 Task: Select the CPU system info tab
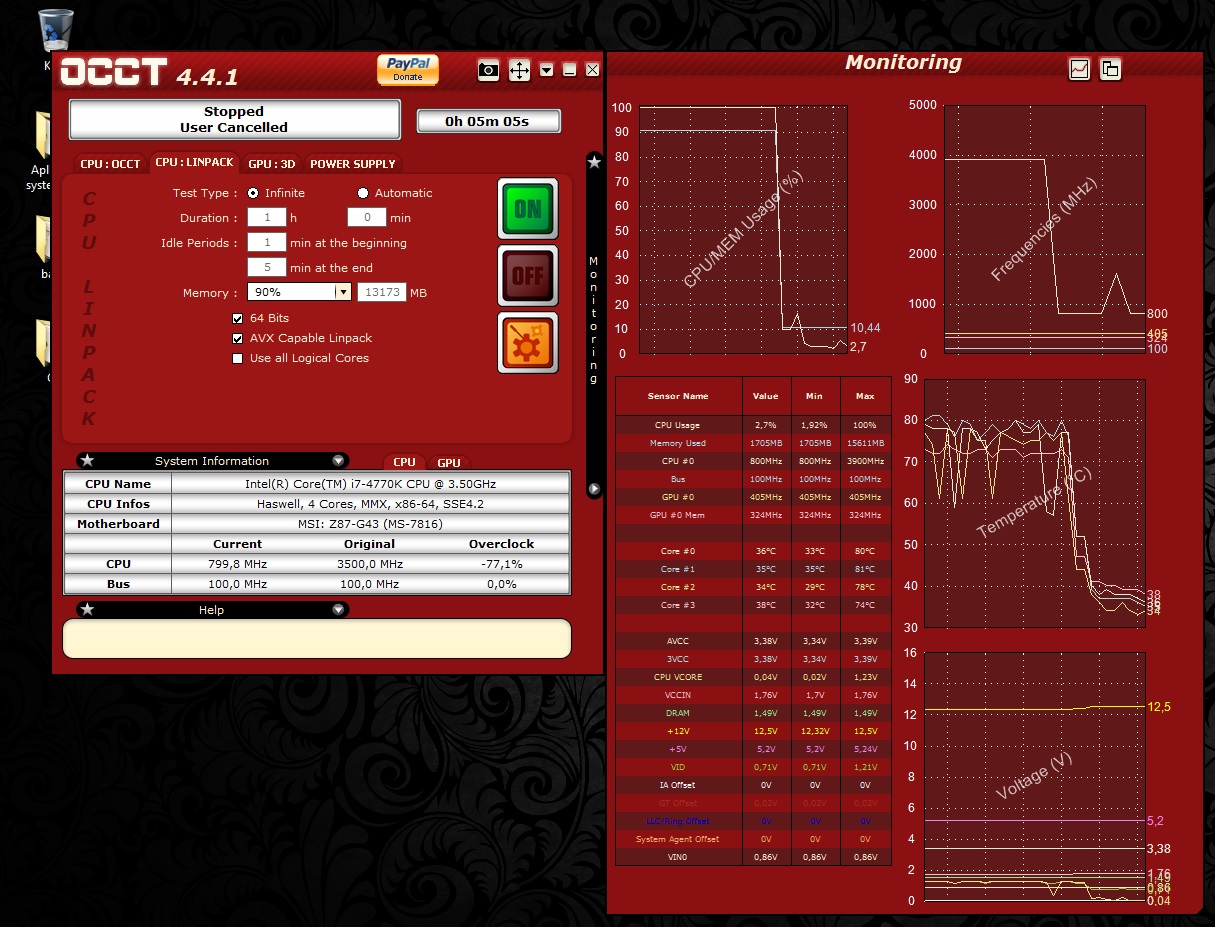pos(404,462)
